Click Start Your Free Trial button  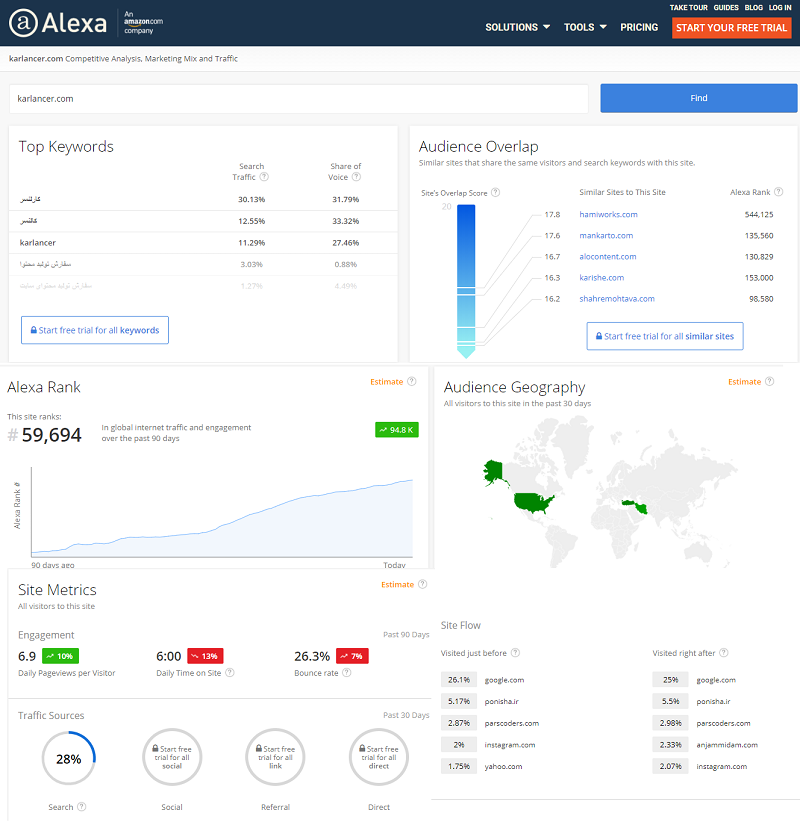(x=731, y=28)
